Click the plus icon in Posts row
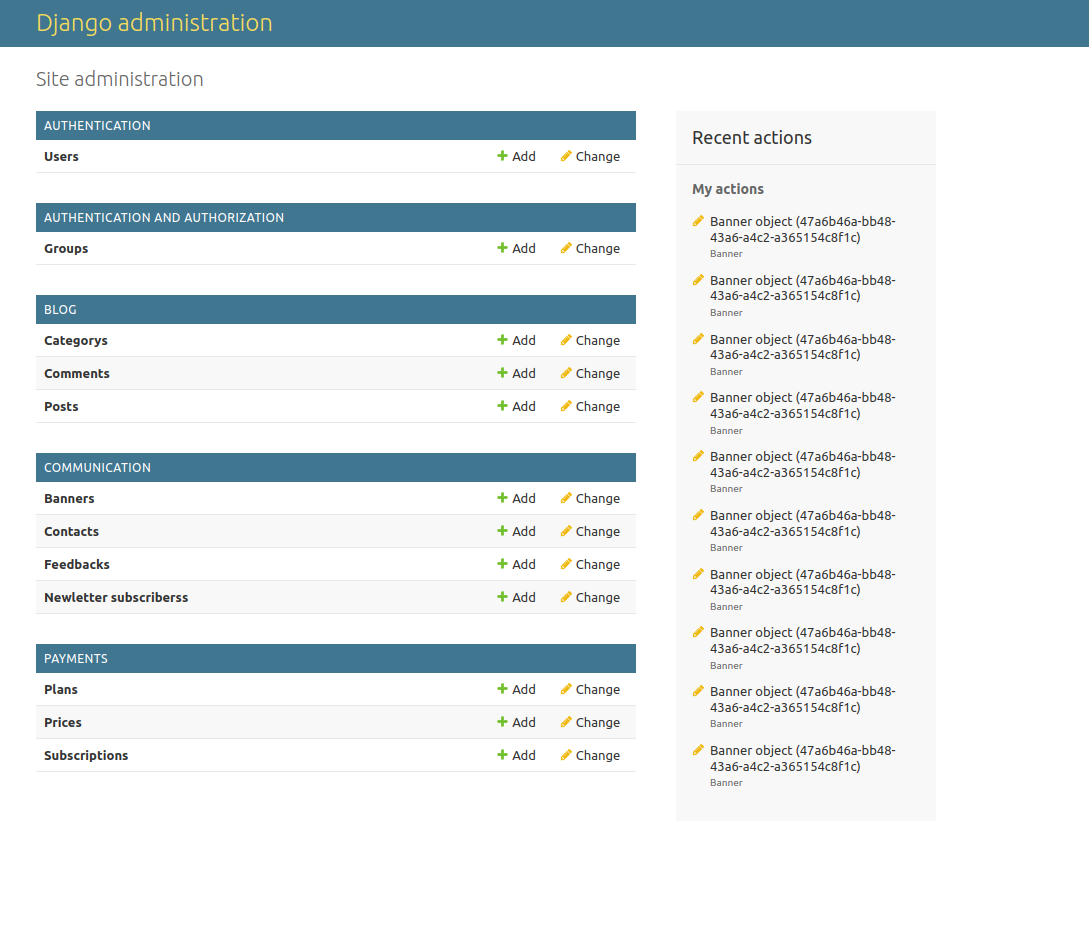 pyautogui.click(x=503, y=406)
